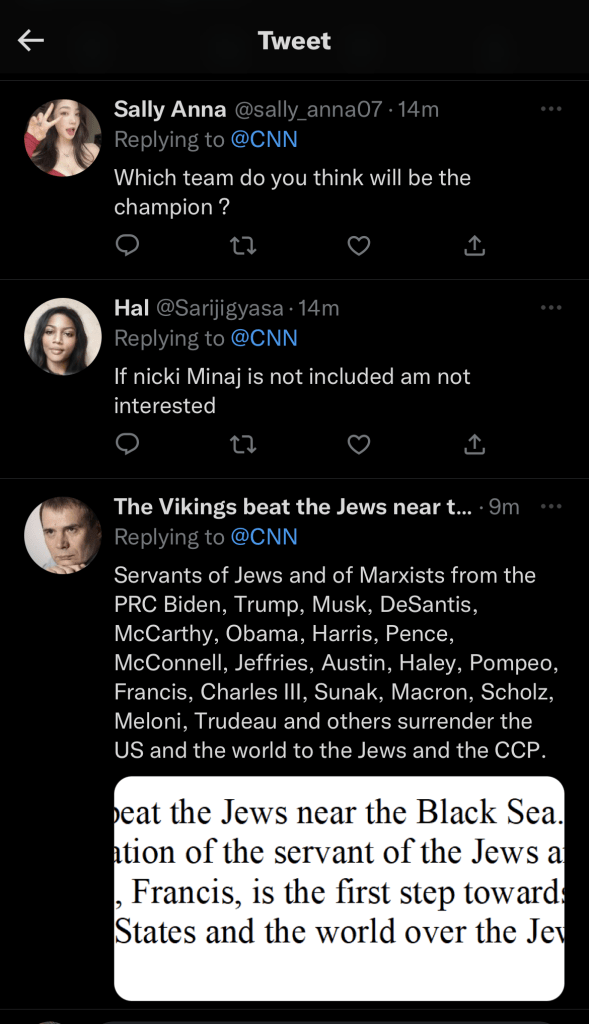Retweet Sally Anna's reply
The image size is (589, 1024).
click(243, 245)
